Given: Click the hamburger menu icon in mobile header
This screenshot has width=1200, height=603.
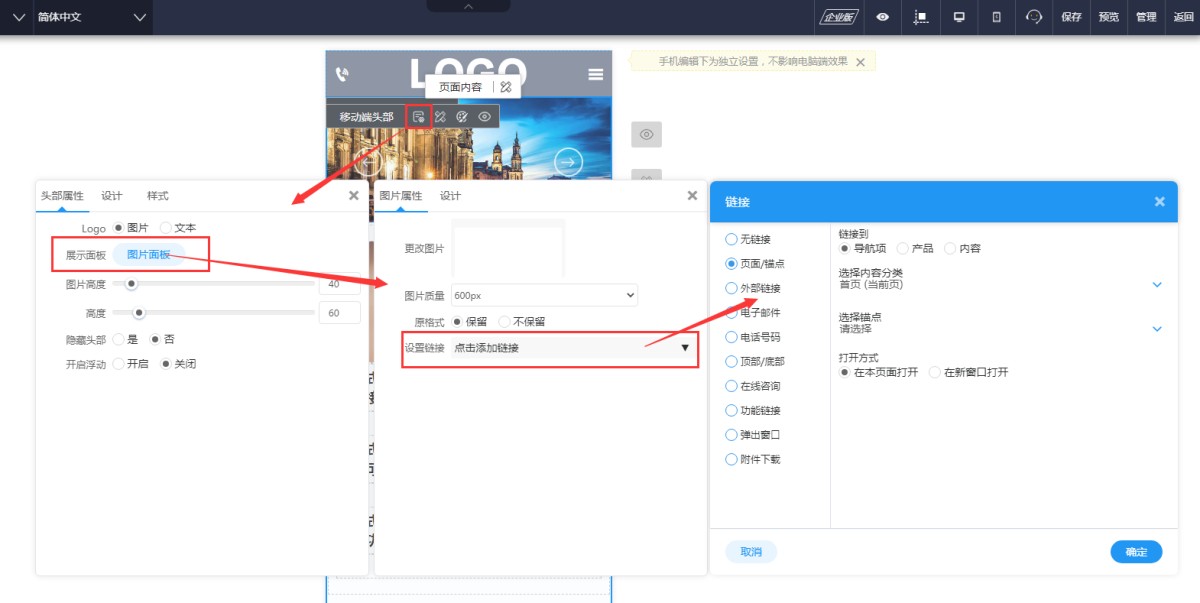Looking at the screenshot, I should (596, 74).
